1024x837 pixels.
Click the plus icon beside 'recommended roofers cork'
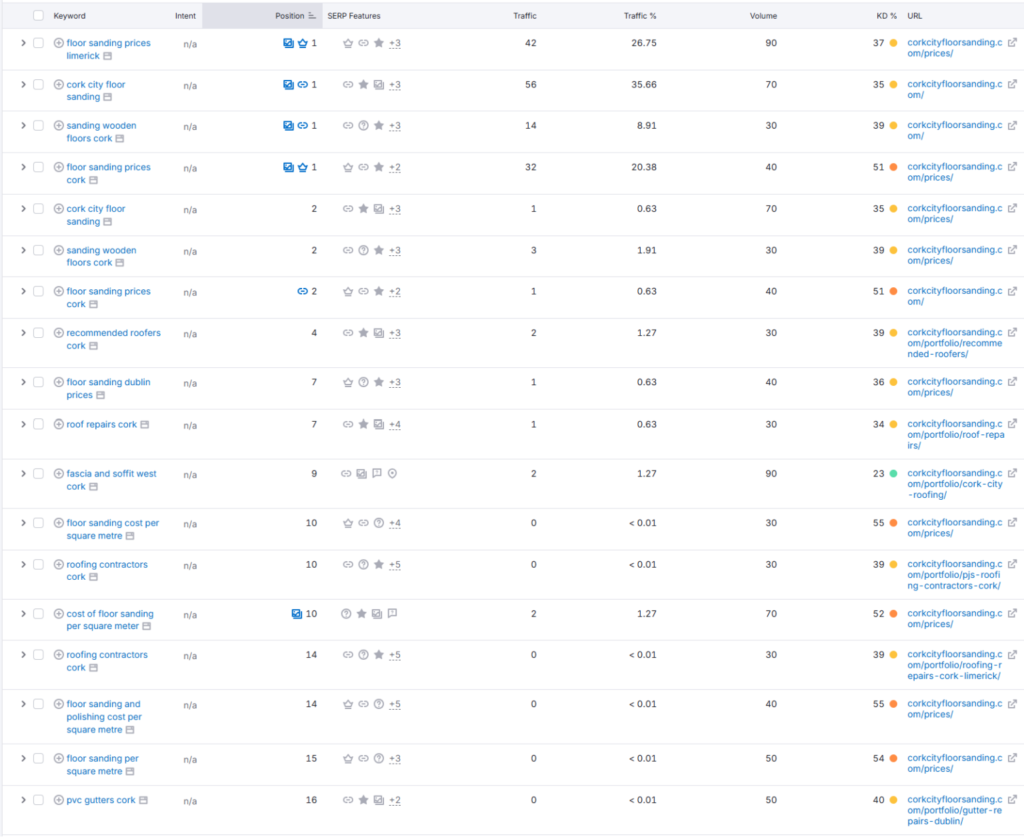coord(58,333)
